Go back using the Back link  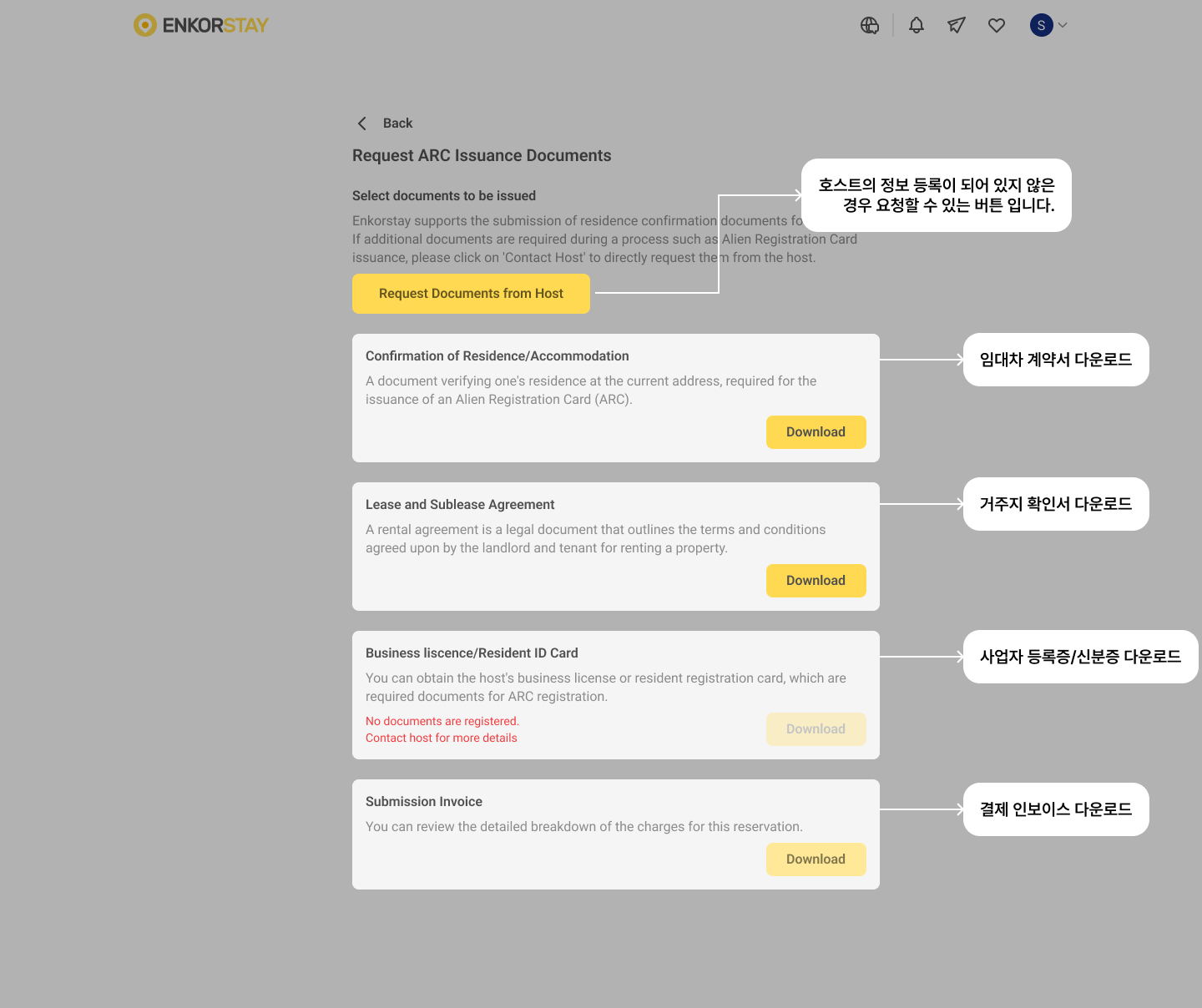[397, 123]
